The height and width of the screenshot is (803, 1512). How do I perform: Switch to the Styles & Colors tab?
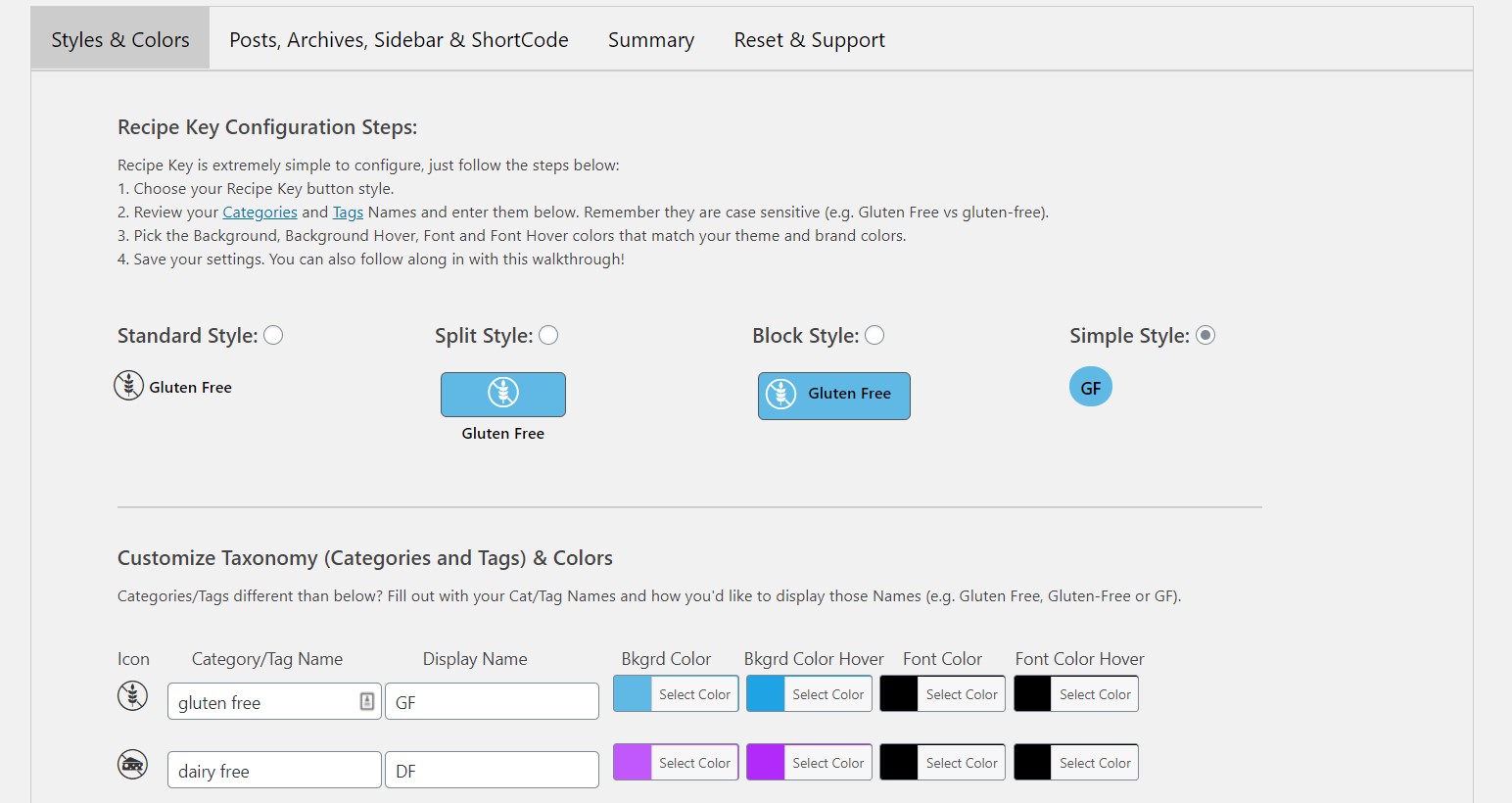[x=120, y=39]
